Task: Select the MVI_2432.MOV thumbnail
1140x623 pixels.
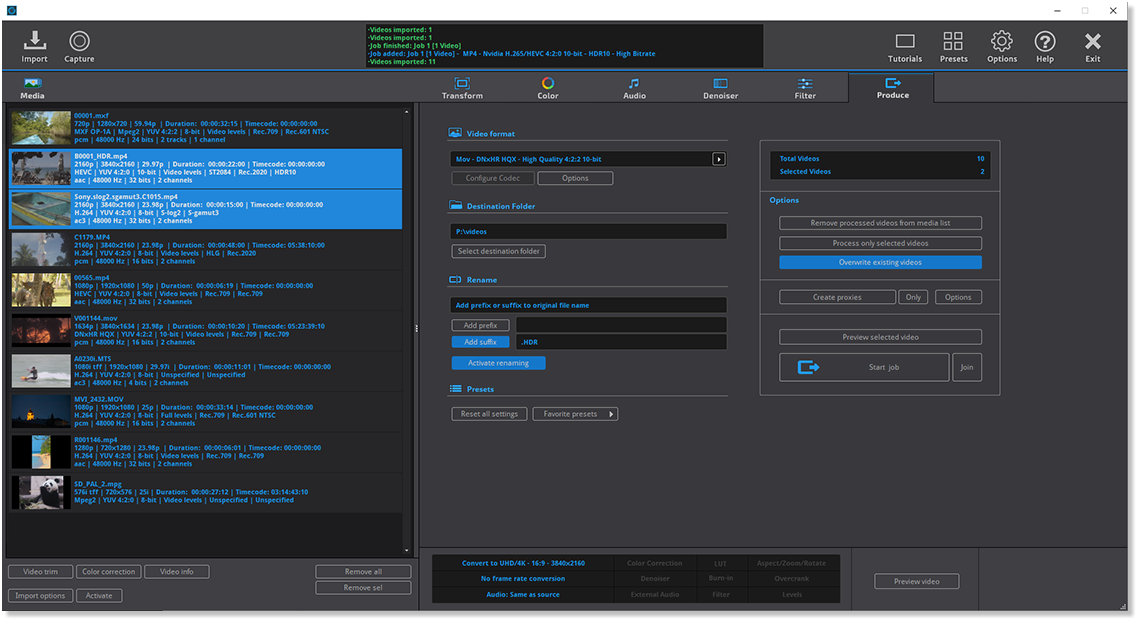Action: point(41,412)
